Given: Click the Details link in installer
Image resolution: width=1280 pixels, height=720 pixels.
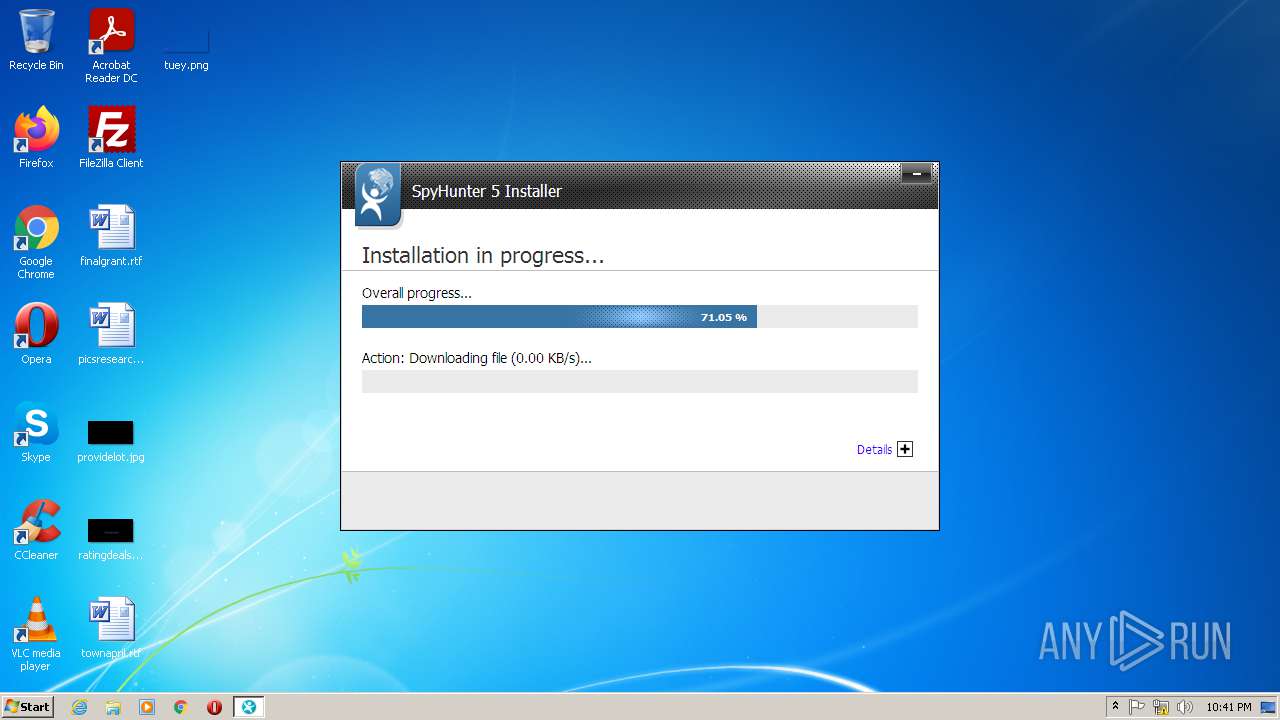Looking at the screenshot, I should pos(874,450).
